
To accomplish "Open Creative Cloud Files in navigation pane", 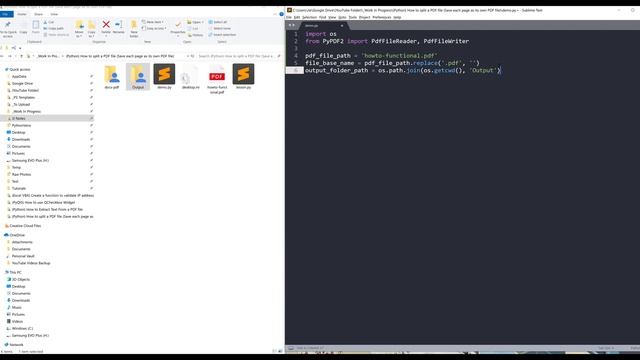I will coord(25,226).
